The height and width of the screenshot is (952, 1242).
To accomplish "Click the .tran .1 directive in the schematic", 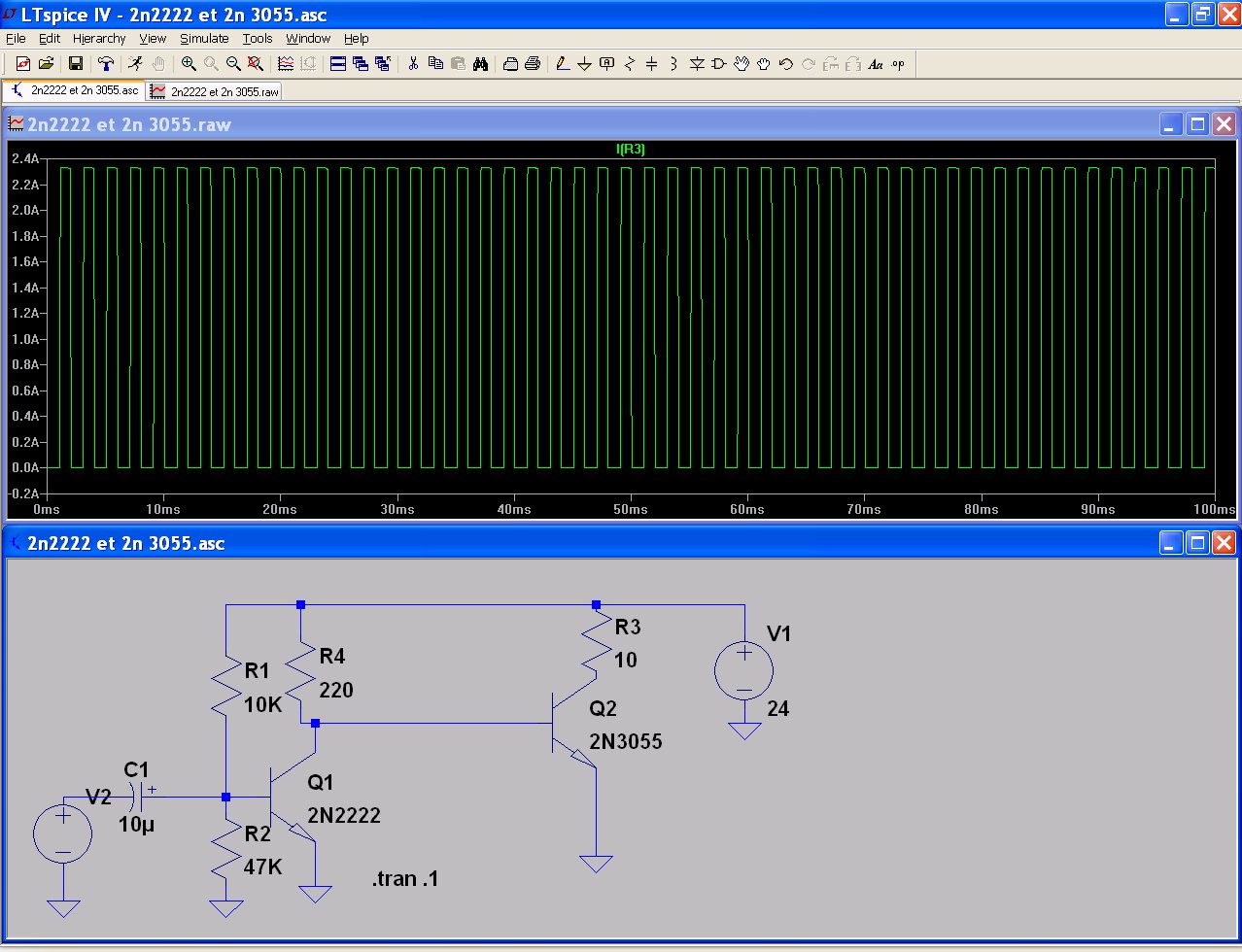I will (x=405, y=879).
